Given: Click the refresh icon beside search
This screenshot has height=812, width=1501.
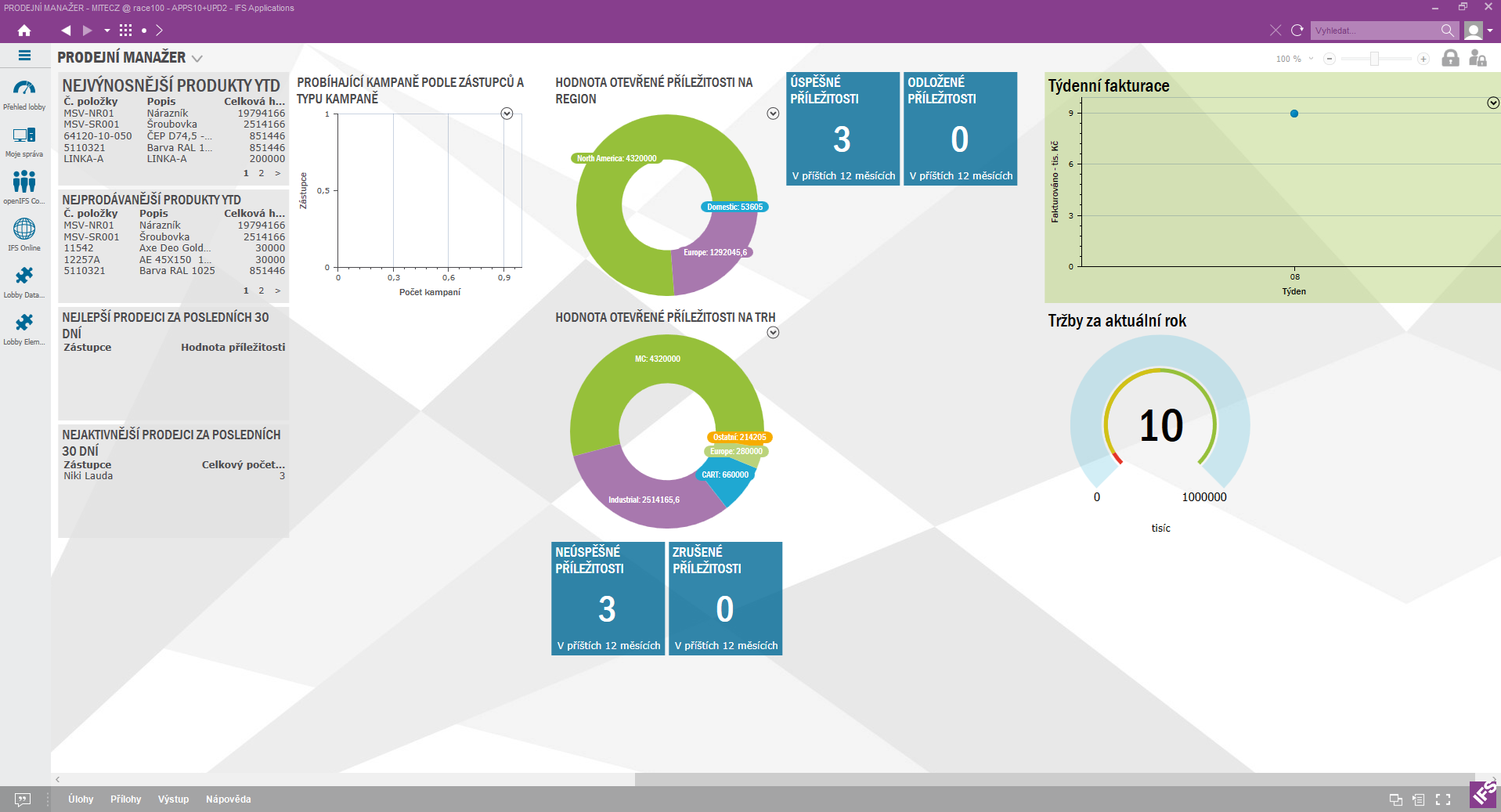Looking at the screenshot, I should [x=1297, y=31].
